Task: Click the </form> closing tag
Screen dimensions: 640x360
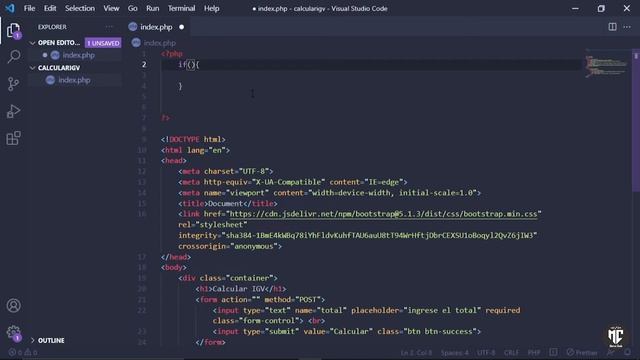Action: [x=210, y=342]
